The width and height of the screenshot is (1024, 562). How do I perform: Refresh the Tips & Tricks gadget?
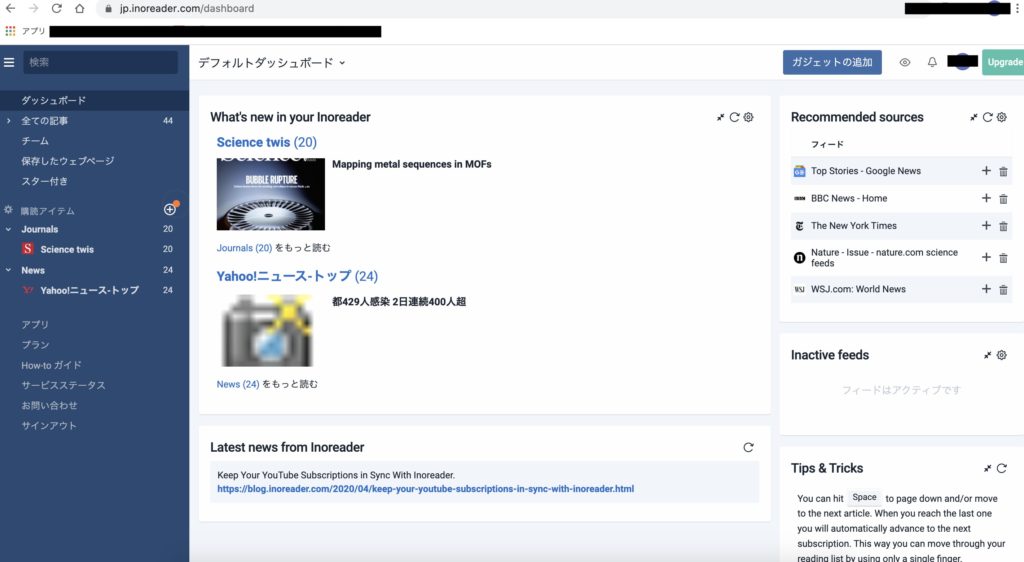click(1002, 468)
